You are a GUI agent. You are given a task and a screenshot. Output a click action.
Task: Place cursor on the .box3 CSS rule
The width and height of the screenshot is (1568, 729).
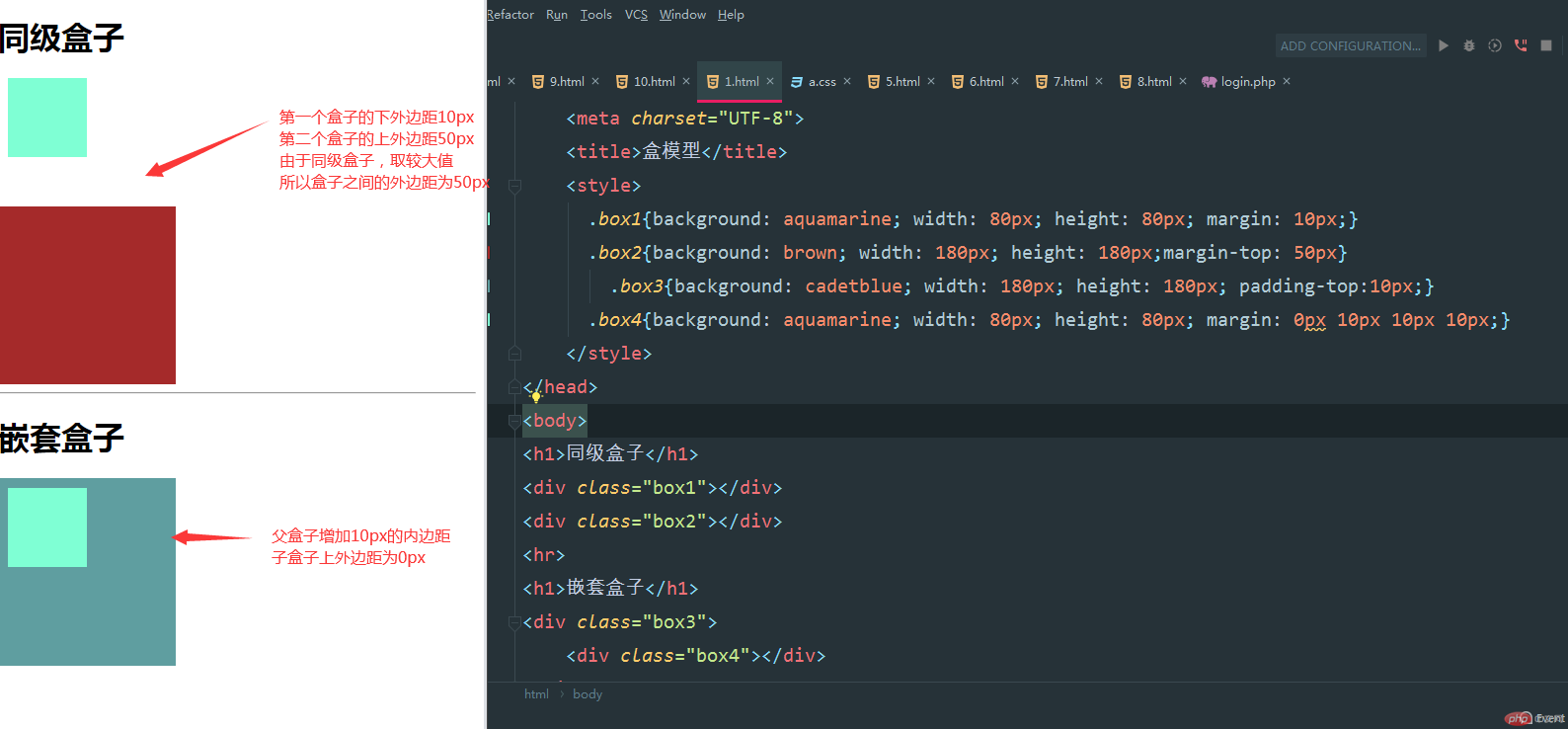[1022, 286]
